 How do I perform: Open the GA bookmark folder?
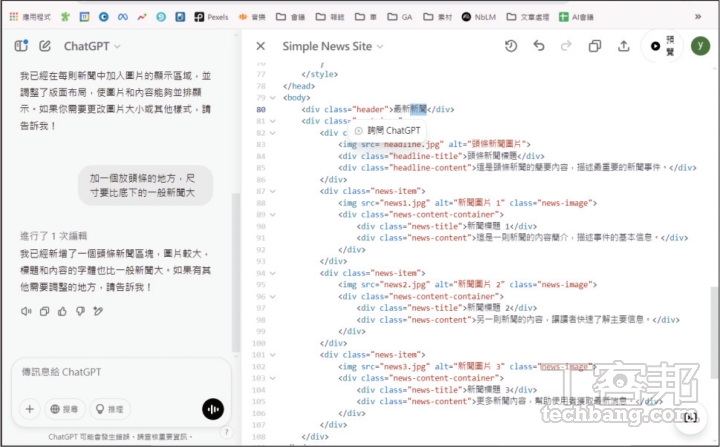point(400,17)
